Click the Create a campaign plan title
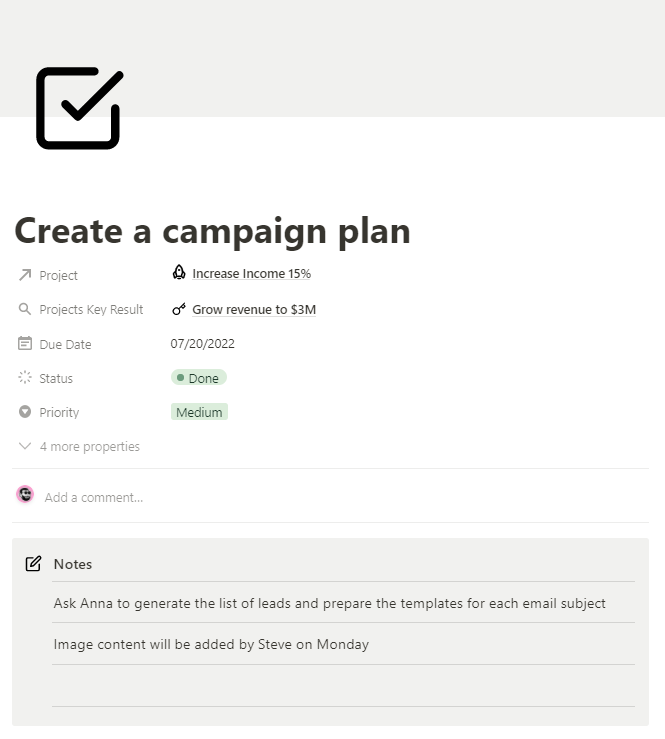 (212, 231)
